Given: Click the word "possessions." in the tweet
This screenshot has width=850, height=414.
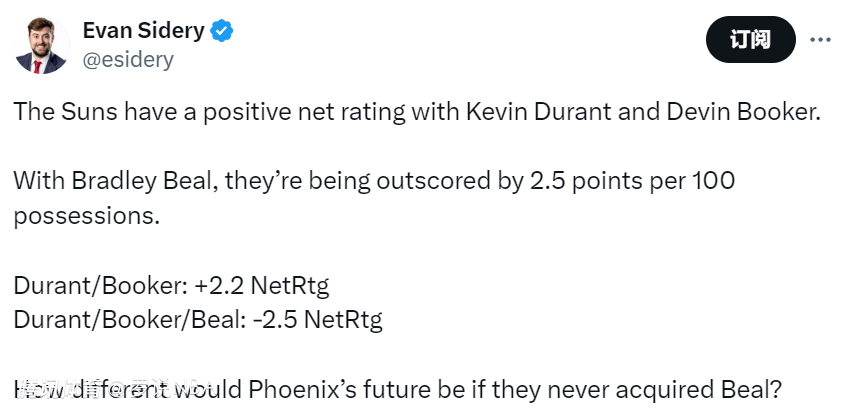Looking at the screenshot, I should tap(86, 216).
